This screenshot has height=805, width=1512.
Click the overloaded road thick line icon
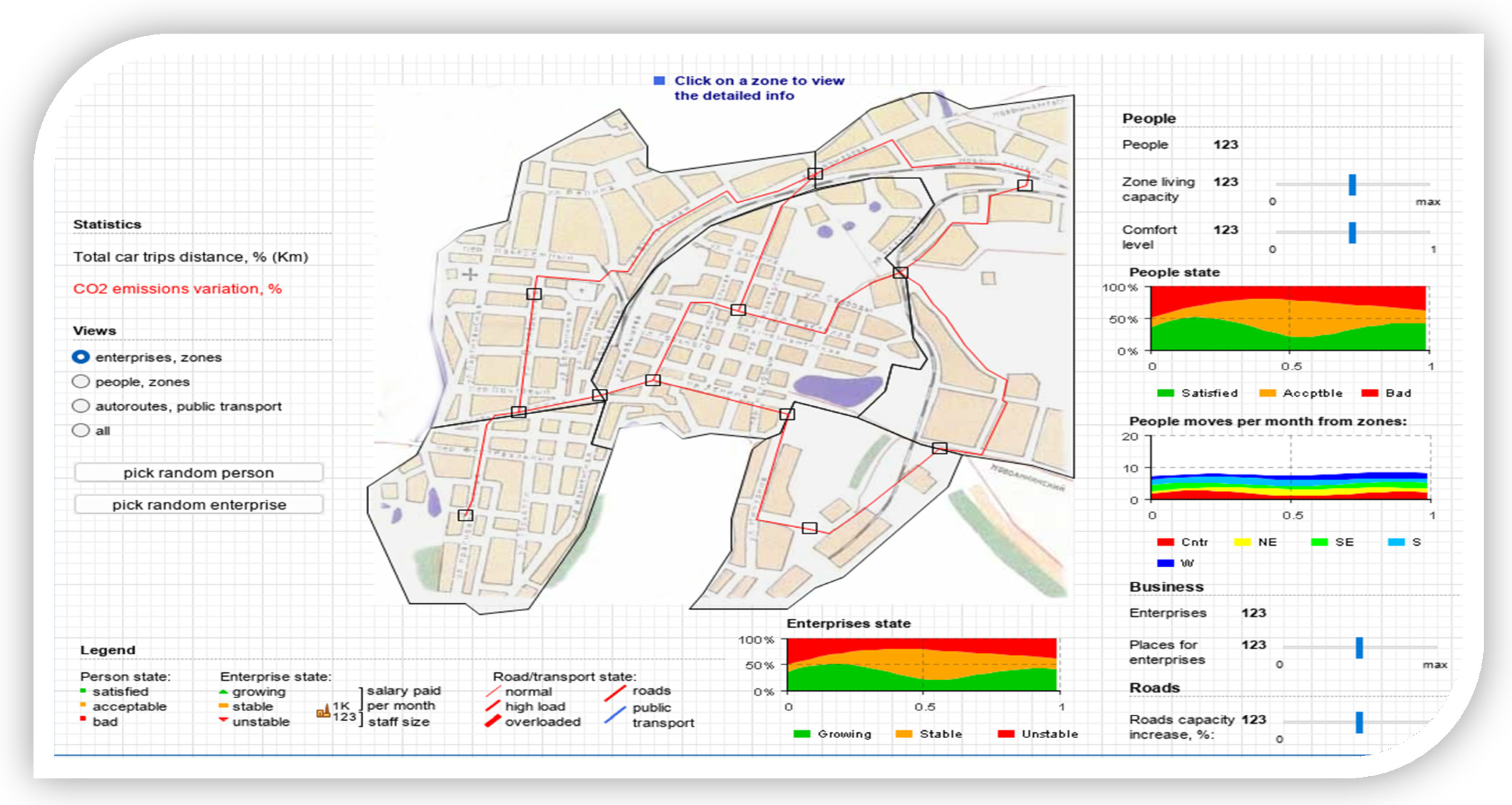(x=493, y=721)
